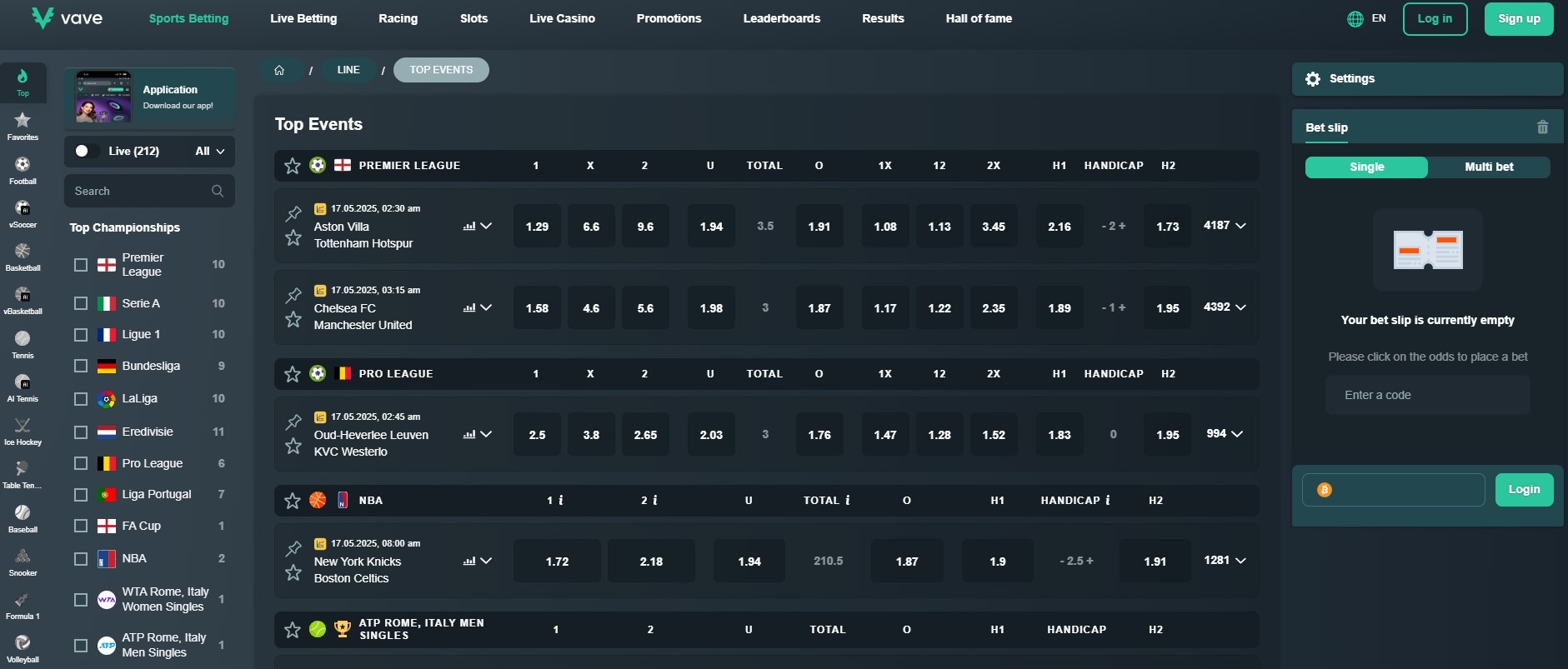Viewport: 1568px width, 669px height.
Task: Bet on Aston Villa win at 1.29
Action: [x=537, y=227]
